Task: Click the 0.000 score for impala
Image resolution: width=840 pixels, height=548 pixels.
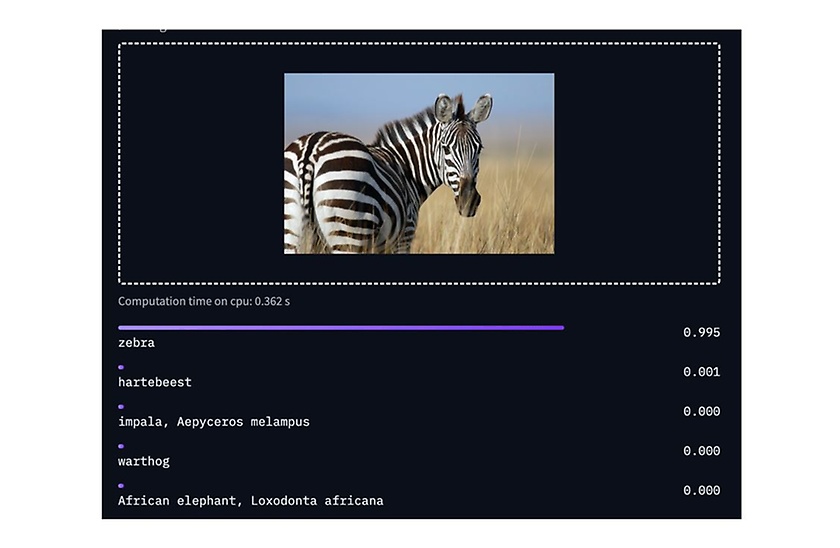Action: [701, 411]
